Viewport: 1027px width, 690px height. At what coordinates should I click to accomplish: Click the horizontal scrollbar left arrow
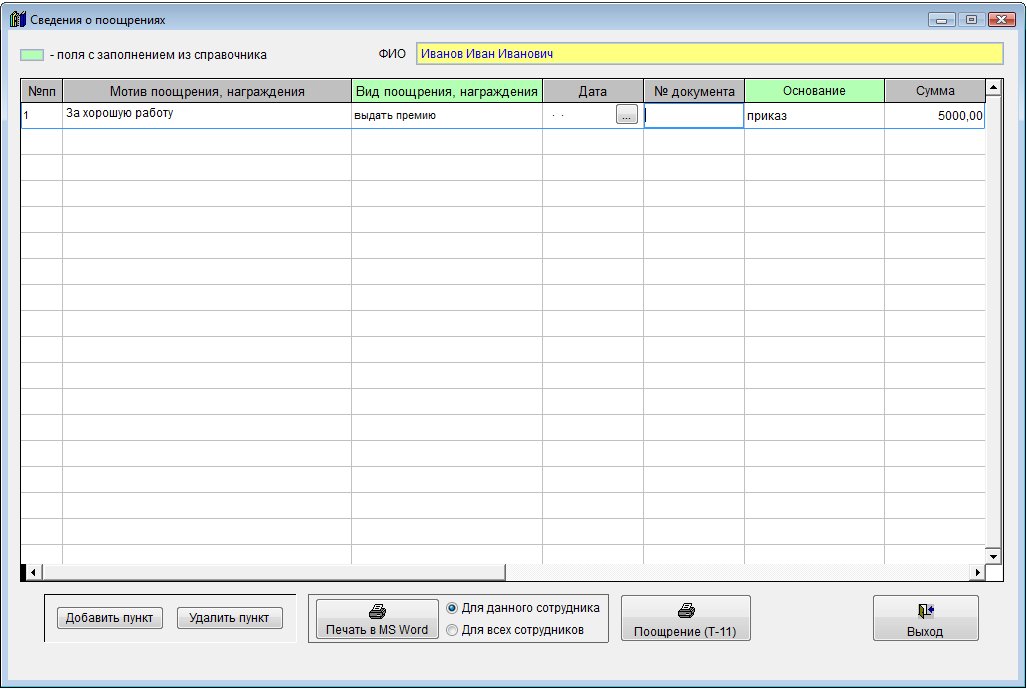click(x=33, y=573)
